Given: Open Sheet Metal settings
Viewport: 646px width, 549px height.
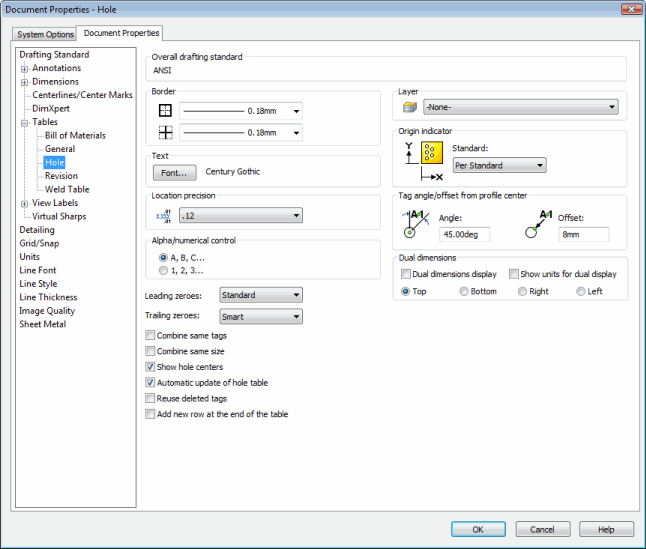Looking at the screenshot, I should [x=43, y=324].
